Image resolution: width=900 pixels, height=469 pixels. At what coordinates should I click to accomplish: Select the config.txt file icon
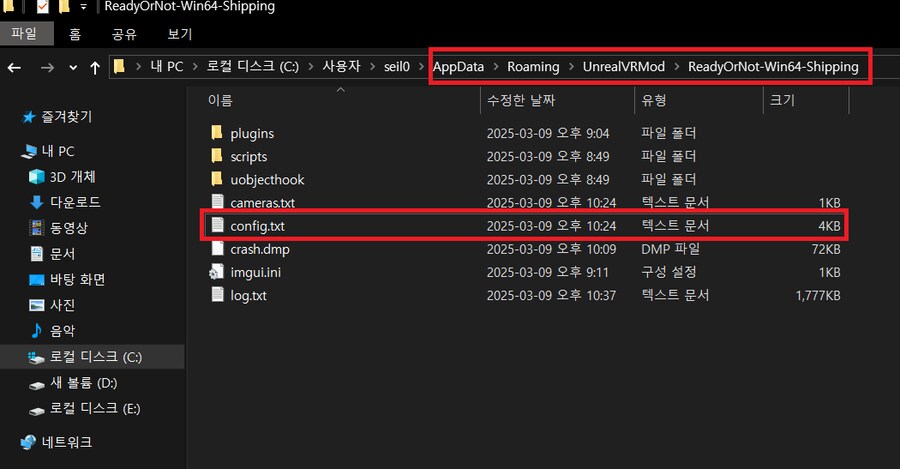[x=217, y=225]
